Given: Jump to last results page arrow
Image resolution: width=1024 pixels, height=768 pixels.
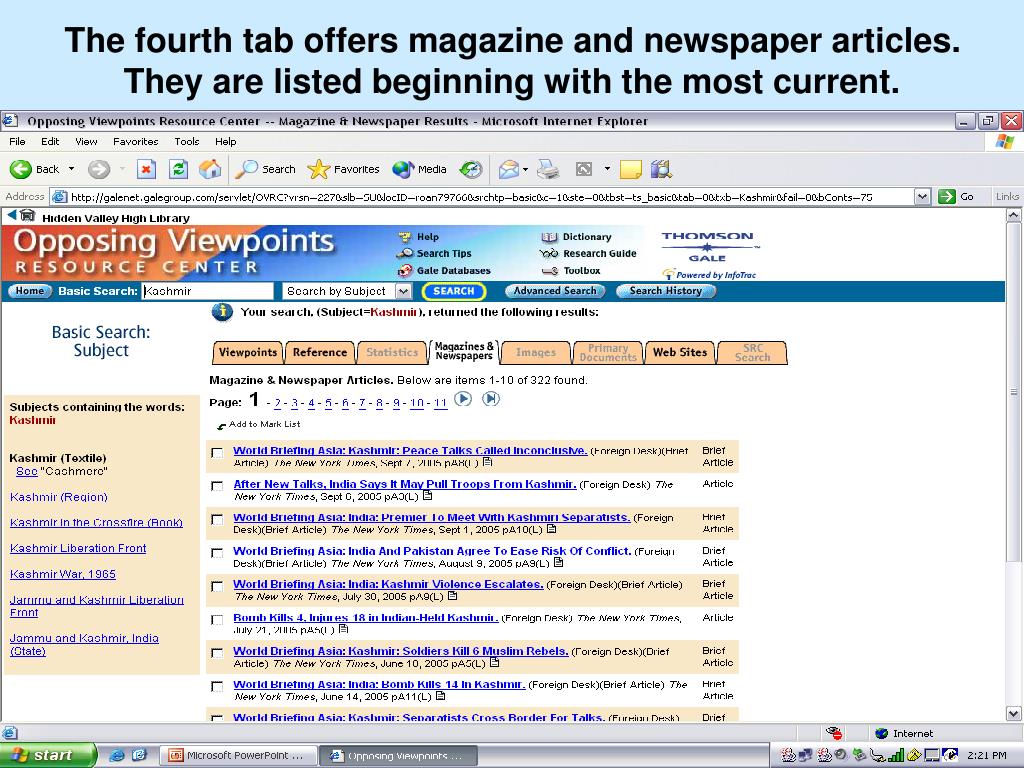Looking at the screenshot, I should (x=491, y=399).
